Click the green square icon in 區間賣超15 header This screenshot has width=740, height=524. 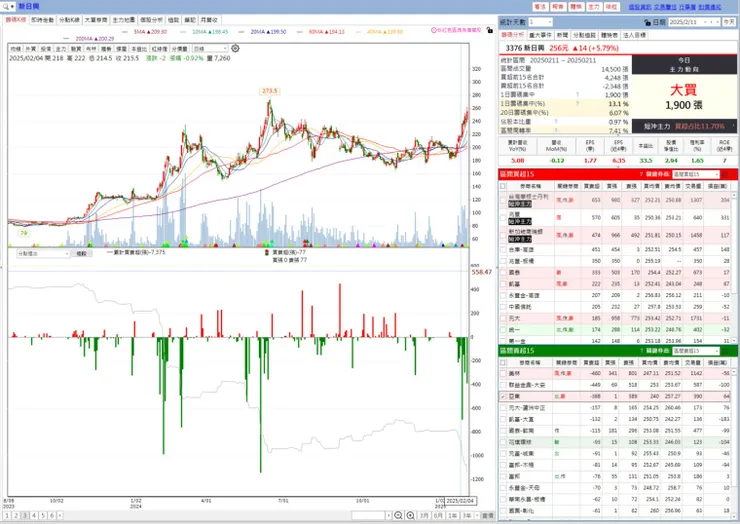pos(726,351)
